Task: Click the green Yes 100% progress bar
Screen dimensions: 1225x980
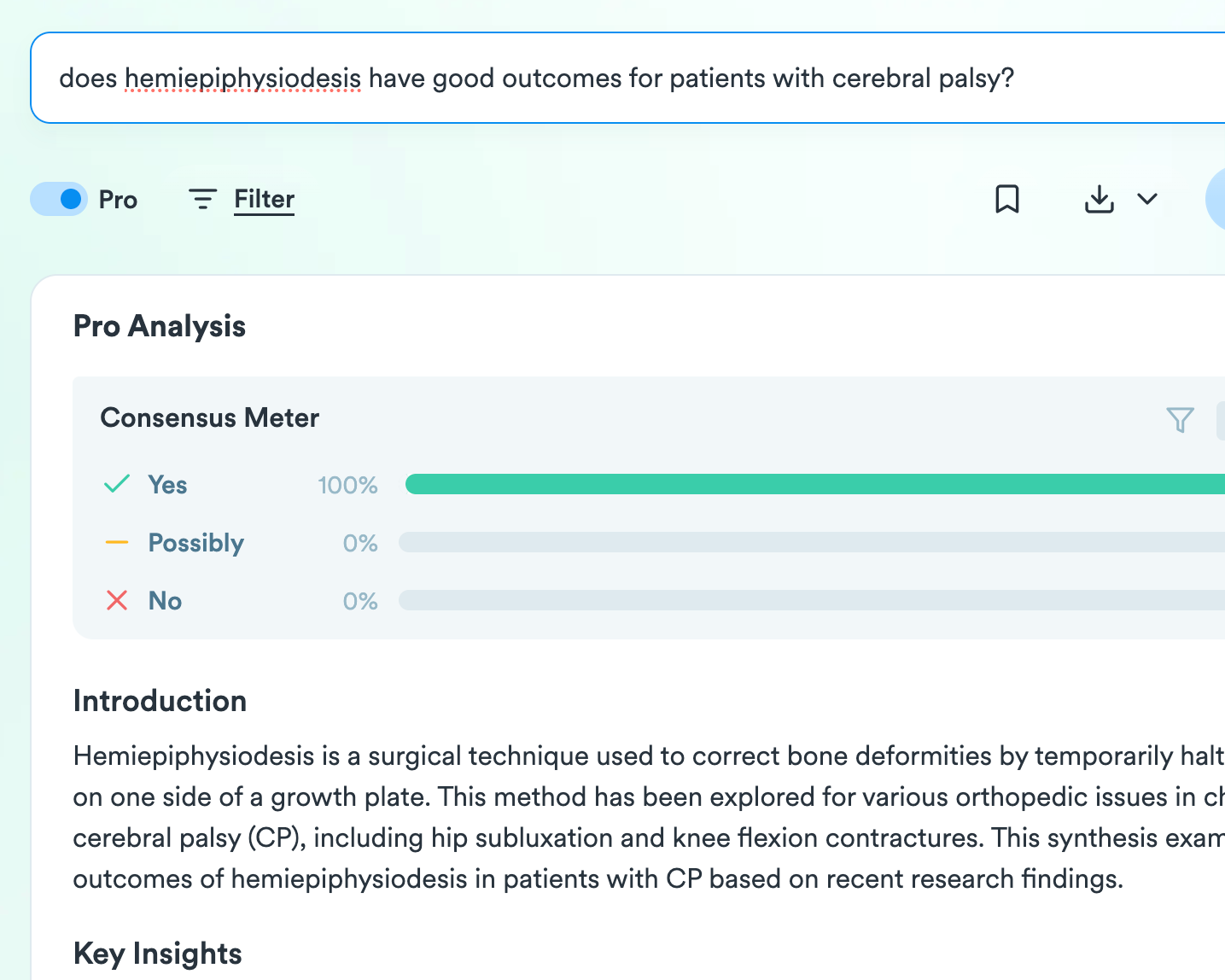Action: tap(811, 484)
